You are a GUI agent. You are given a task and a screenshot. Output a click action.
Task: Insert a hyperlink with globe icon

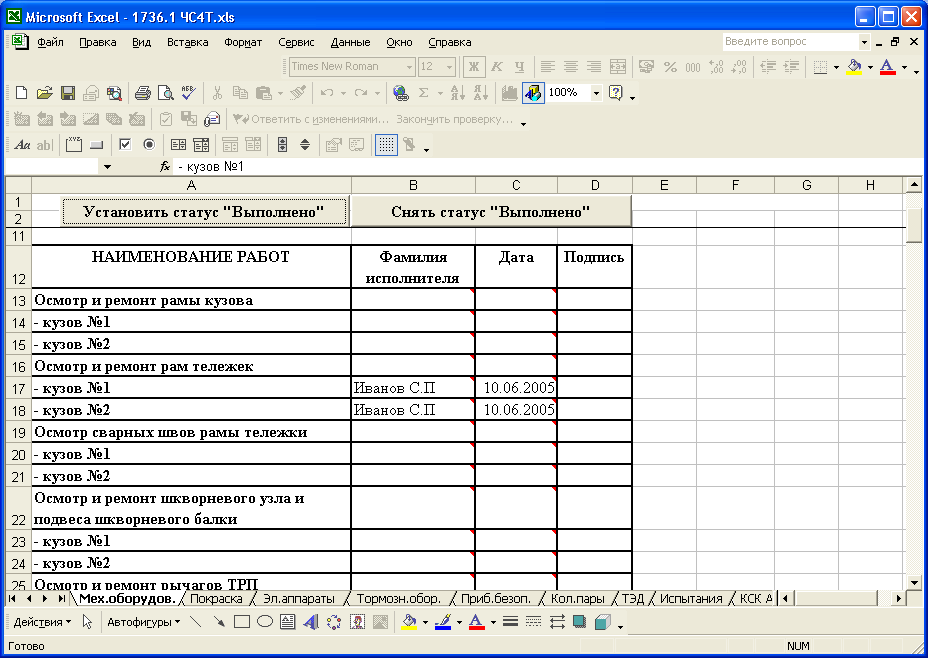[x=401, y=93]
